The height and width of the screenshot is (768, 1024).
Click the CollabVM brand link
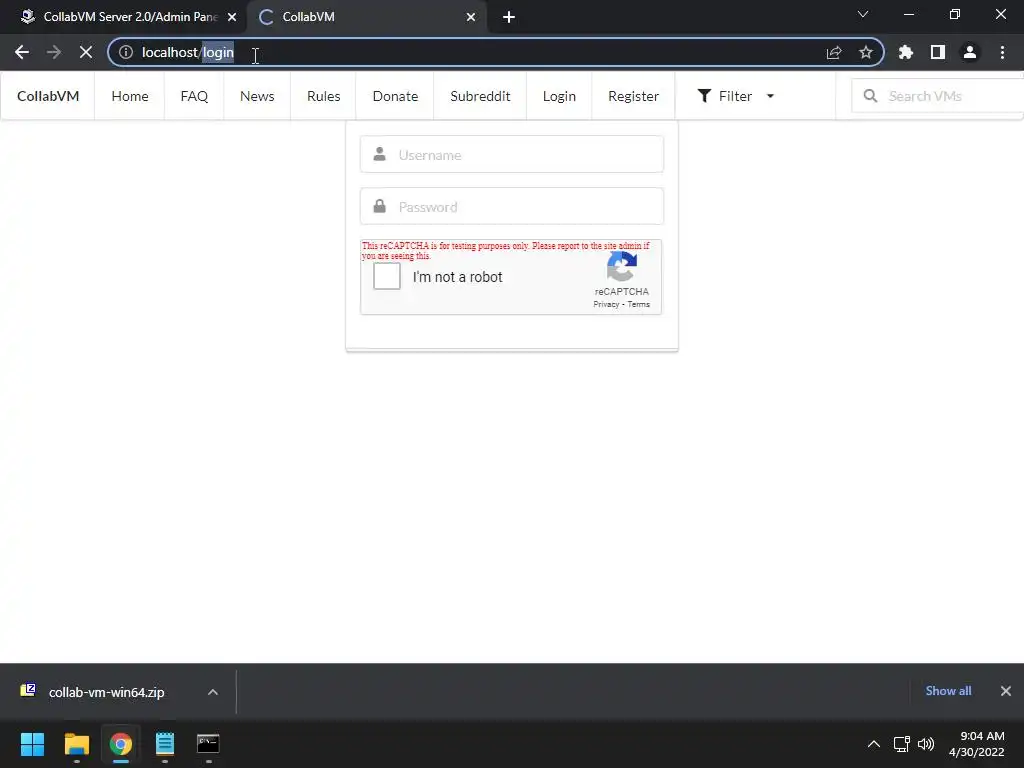coord(48,96)
